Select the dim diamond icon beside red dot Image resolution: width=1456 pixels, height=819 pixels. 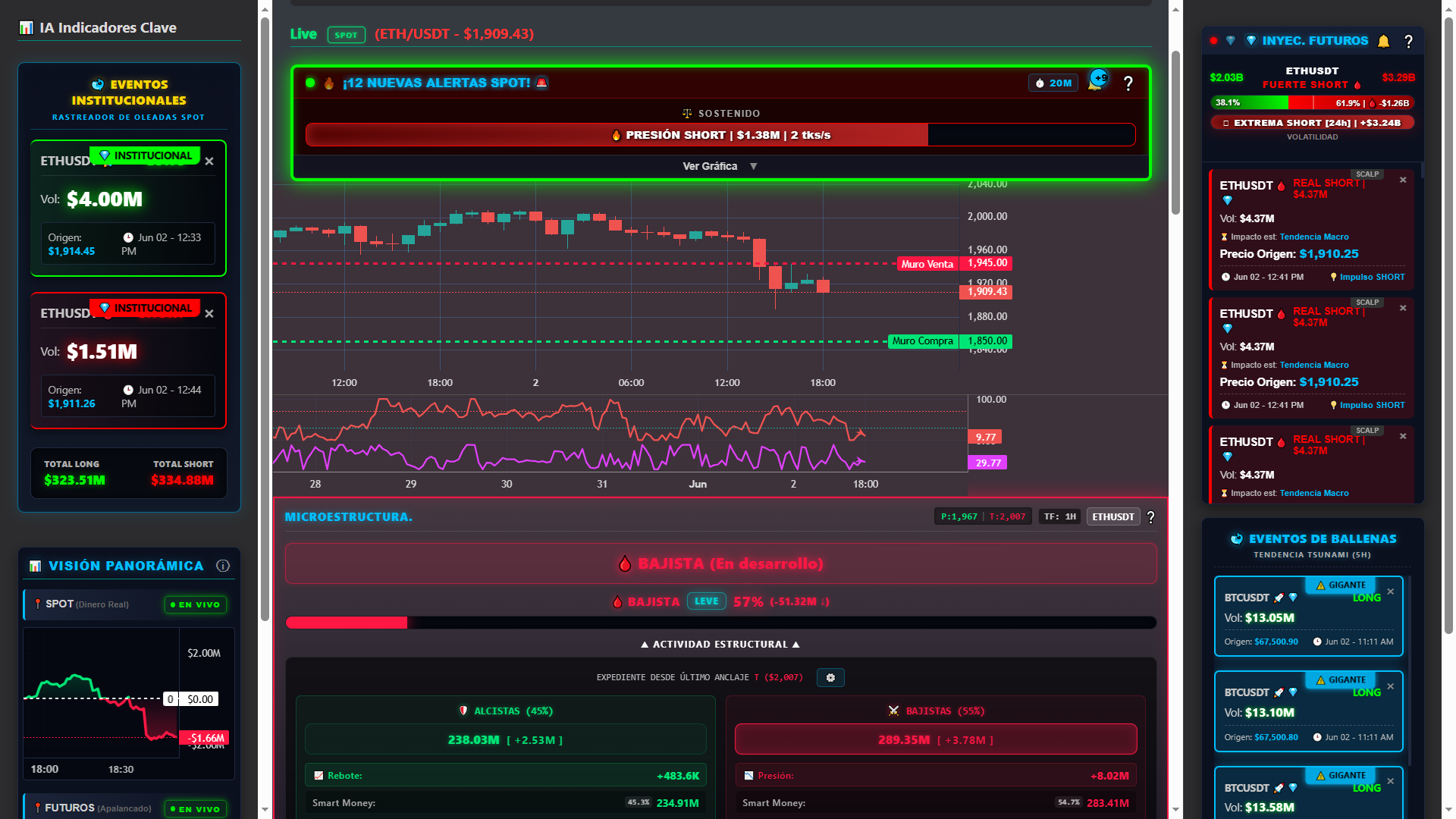tap(1231, 41)
